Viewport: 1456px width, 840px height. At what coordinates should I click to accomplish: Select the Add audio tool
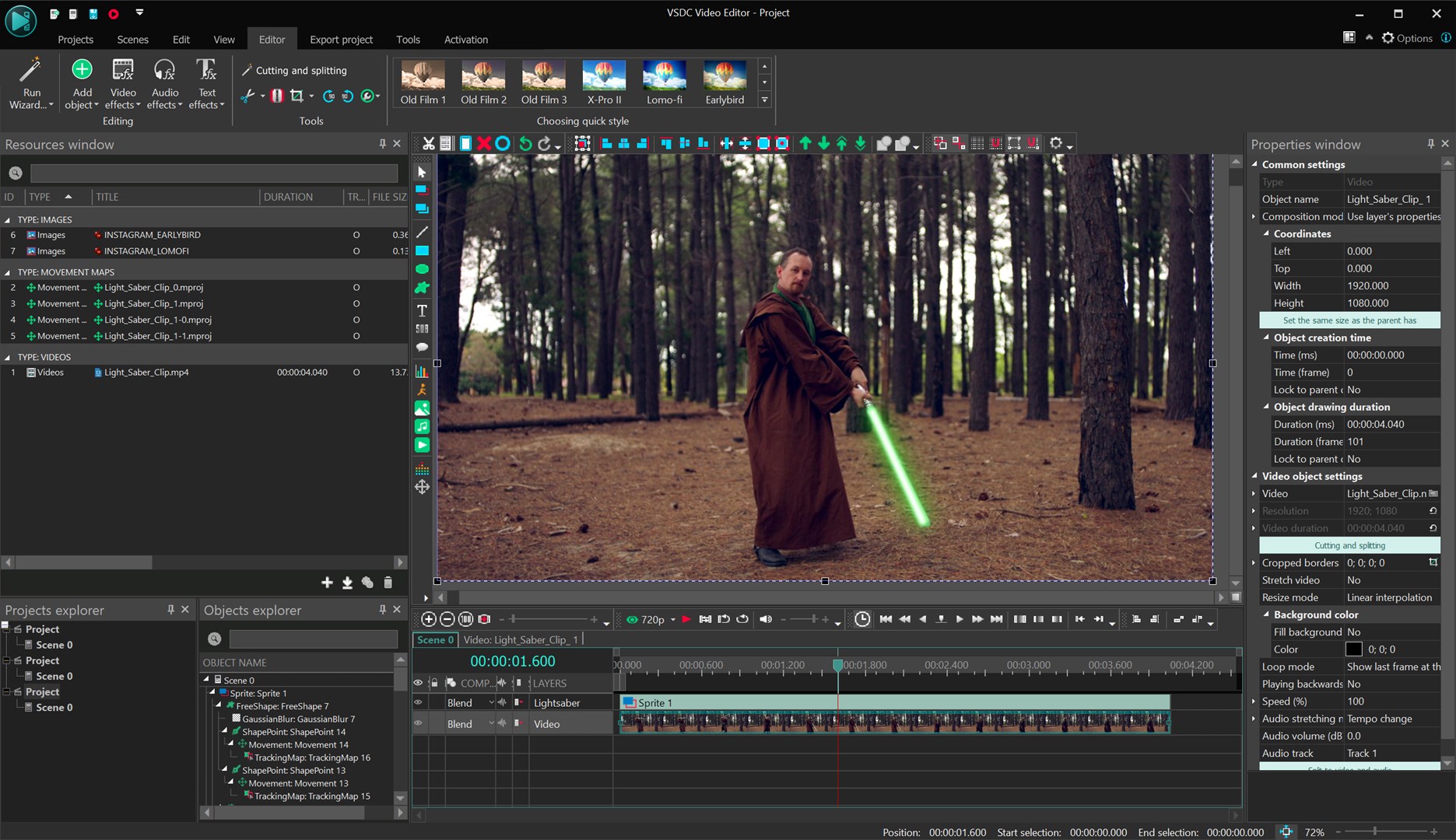(x=422, y=426)
